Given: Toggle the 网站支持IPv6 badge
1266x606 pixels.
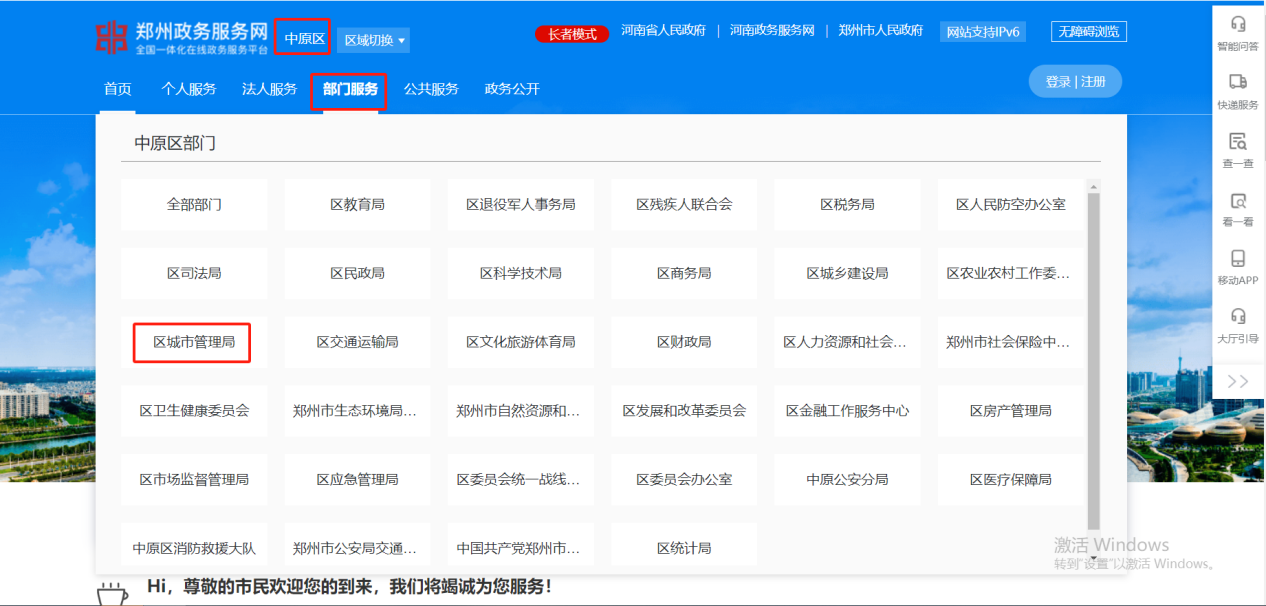Looking at the screenshot, I should tap(982, 31).
